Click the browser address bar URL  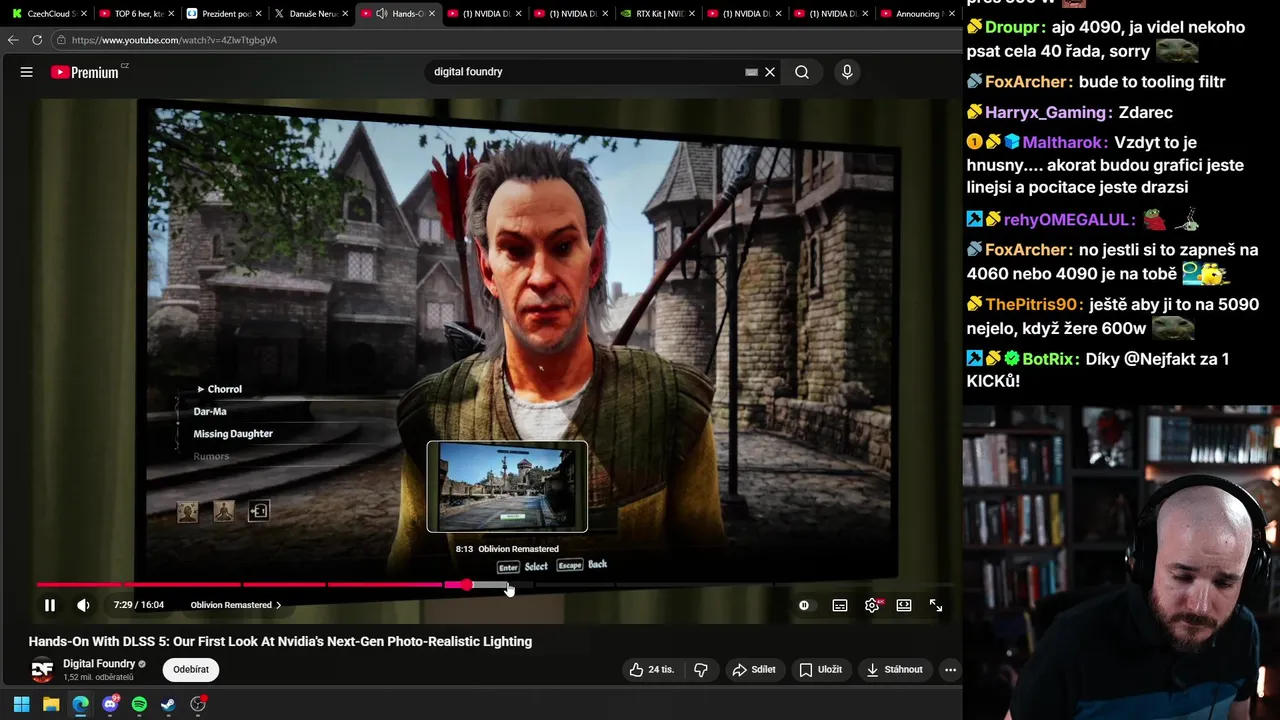point(174,40)
